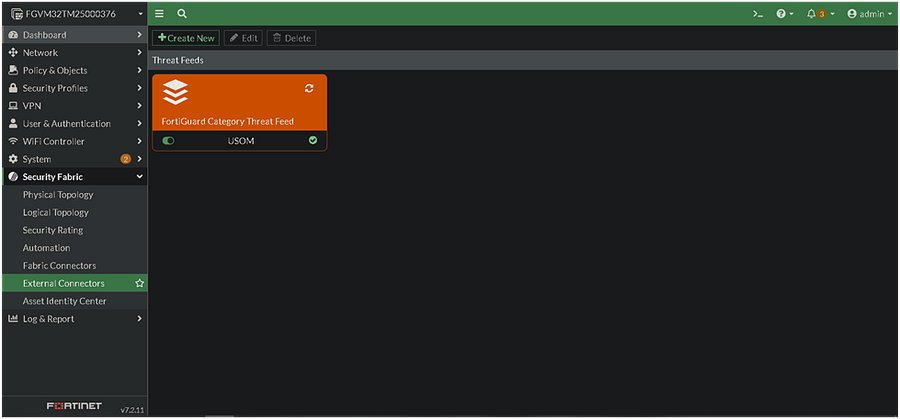Open the admin user menu

click(870, 14)
